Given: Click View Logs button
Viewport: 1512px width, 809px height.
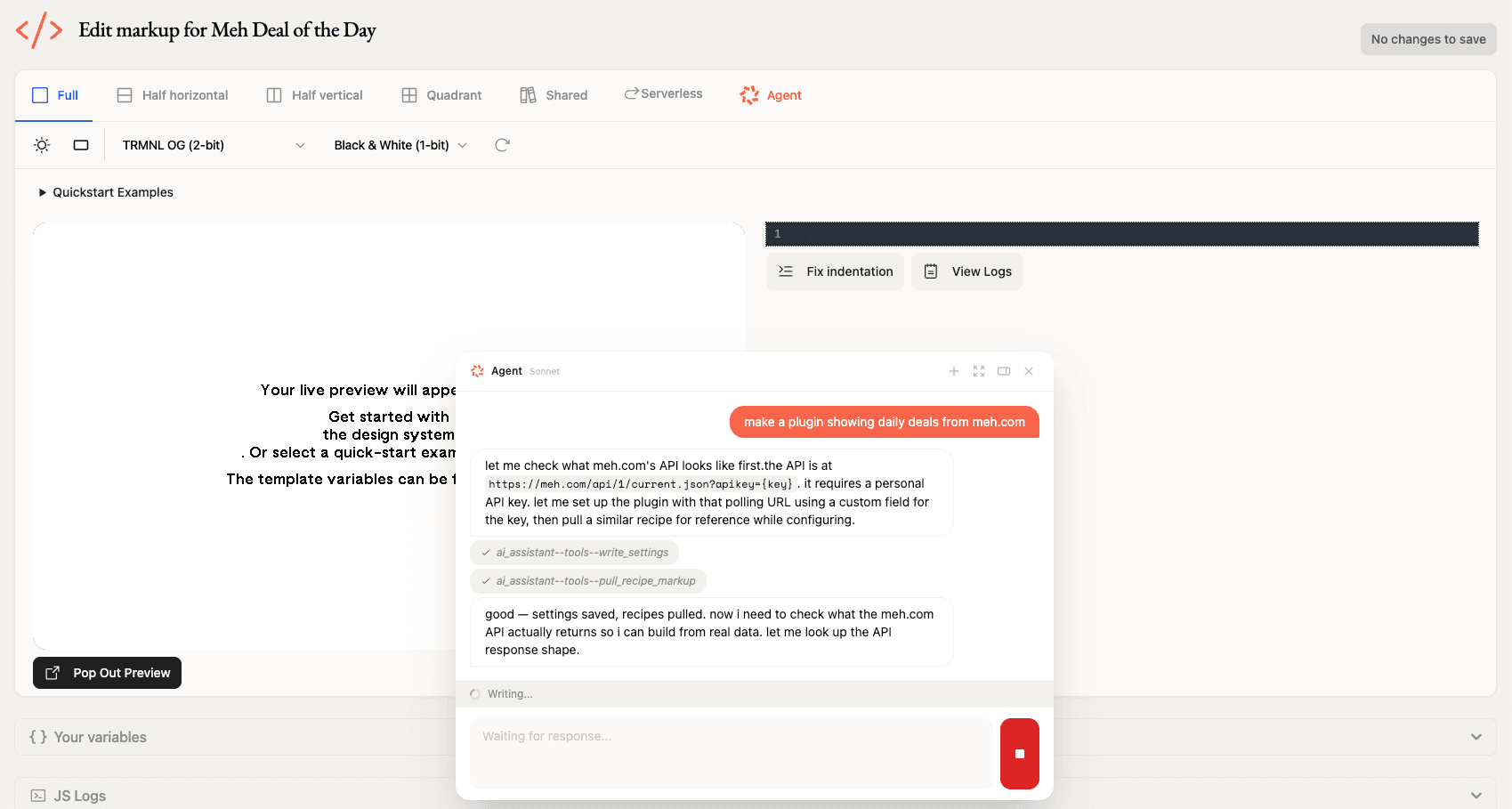Looking at the screenshot, I should click(x=966, y=271).
